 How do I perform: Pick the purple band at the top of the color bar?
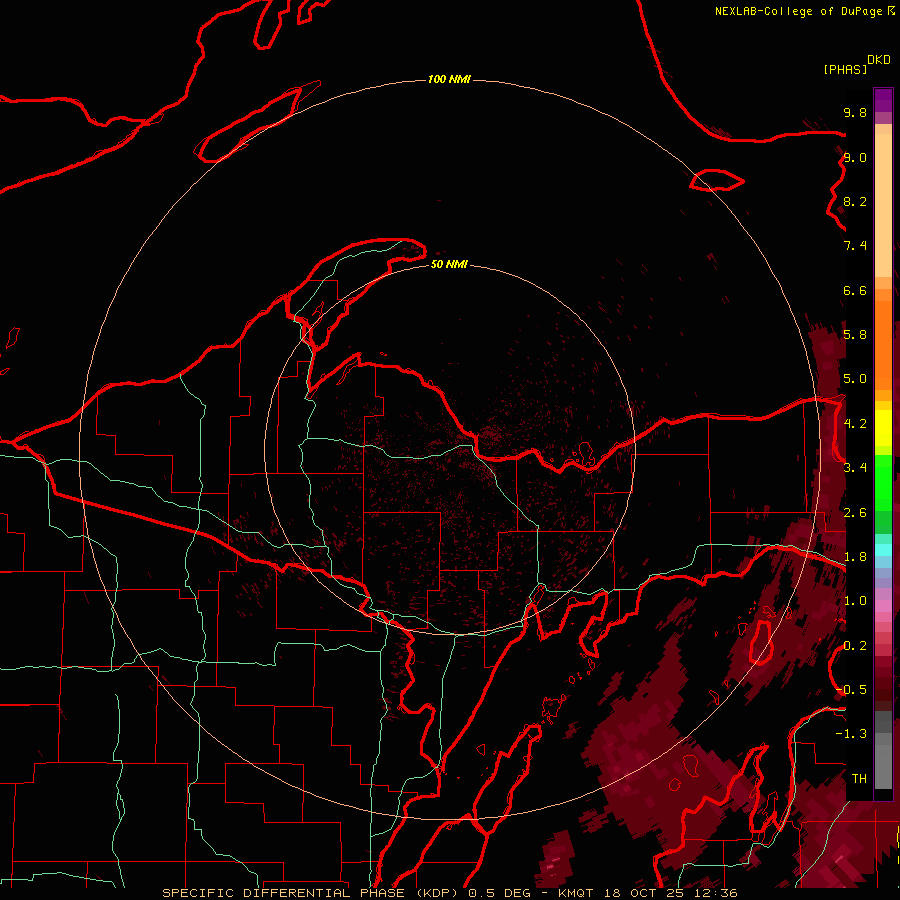883,100
